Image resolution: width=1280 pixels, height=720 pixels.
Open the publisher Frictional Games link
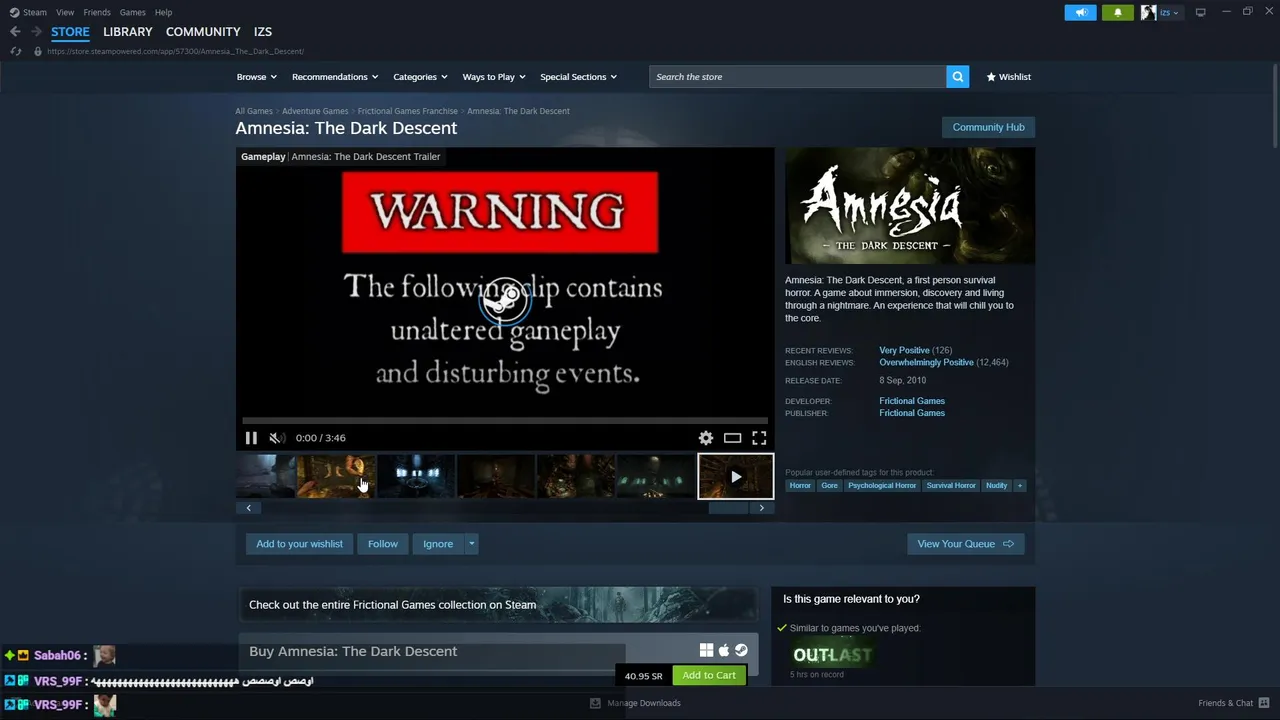[x=912, y=413]
